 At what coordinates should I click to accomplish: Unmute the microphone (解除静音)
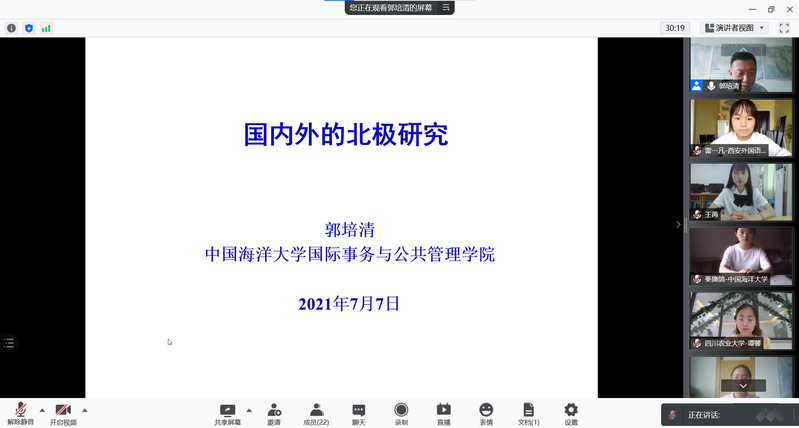pyautogui.click(x=20, y=411)
